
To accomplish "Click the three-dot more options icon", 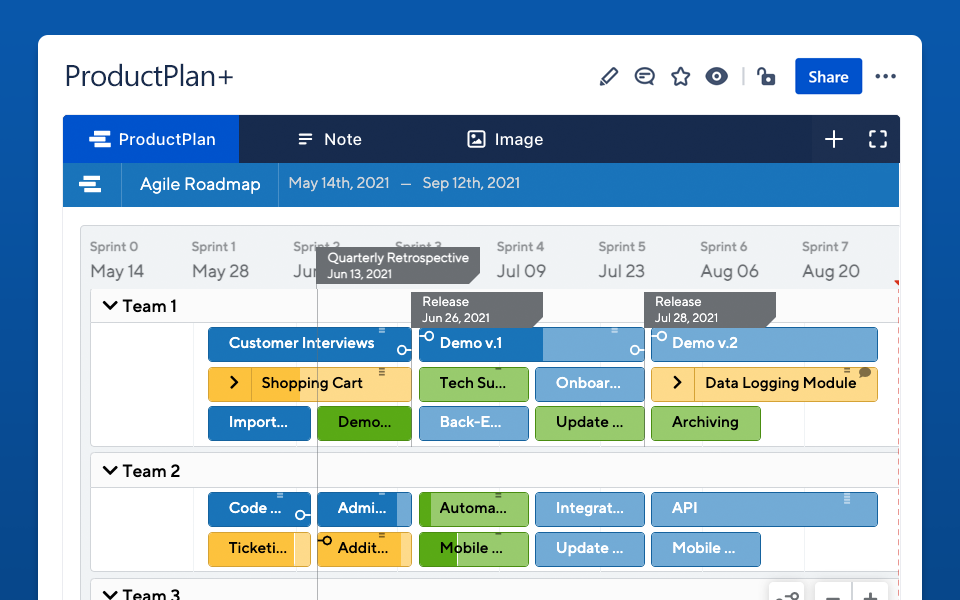I will (886, 76).
